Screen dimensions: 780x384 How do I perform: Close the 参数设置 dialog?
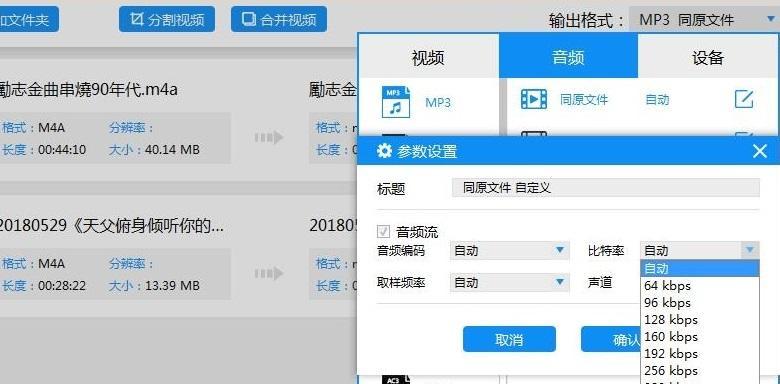click(760, 151)
